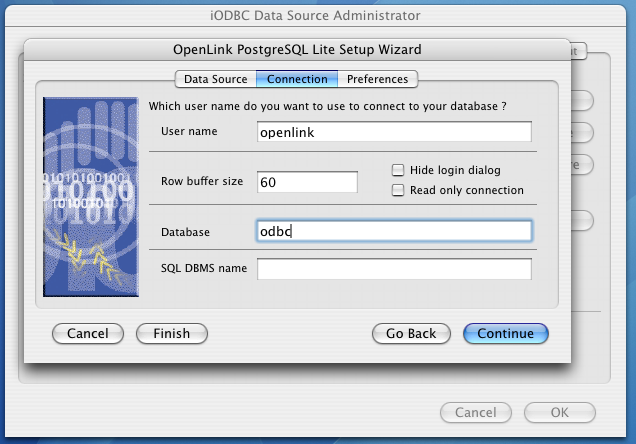Click the Go Back button
This screenshot has height=444, width=636.
click(411, 334)
